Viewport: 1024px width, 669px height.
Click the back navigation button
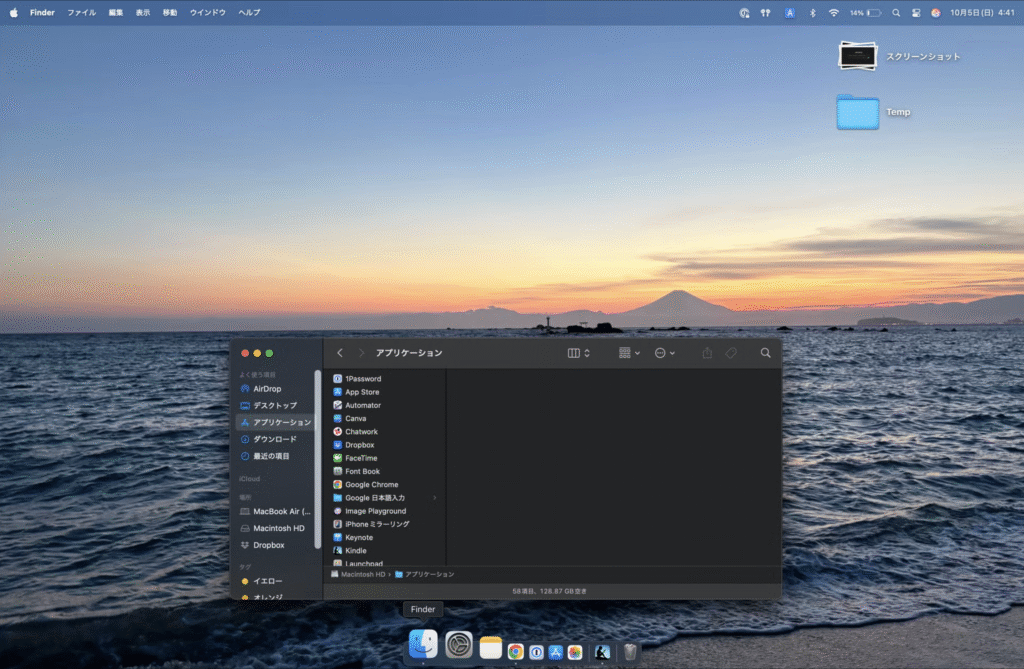pyautogui.click(x=340, y=353)
